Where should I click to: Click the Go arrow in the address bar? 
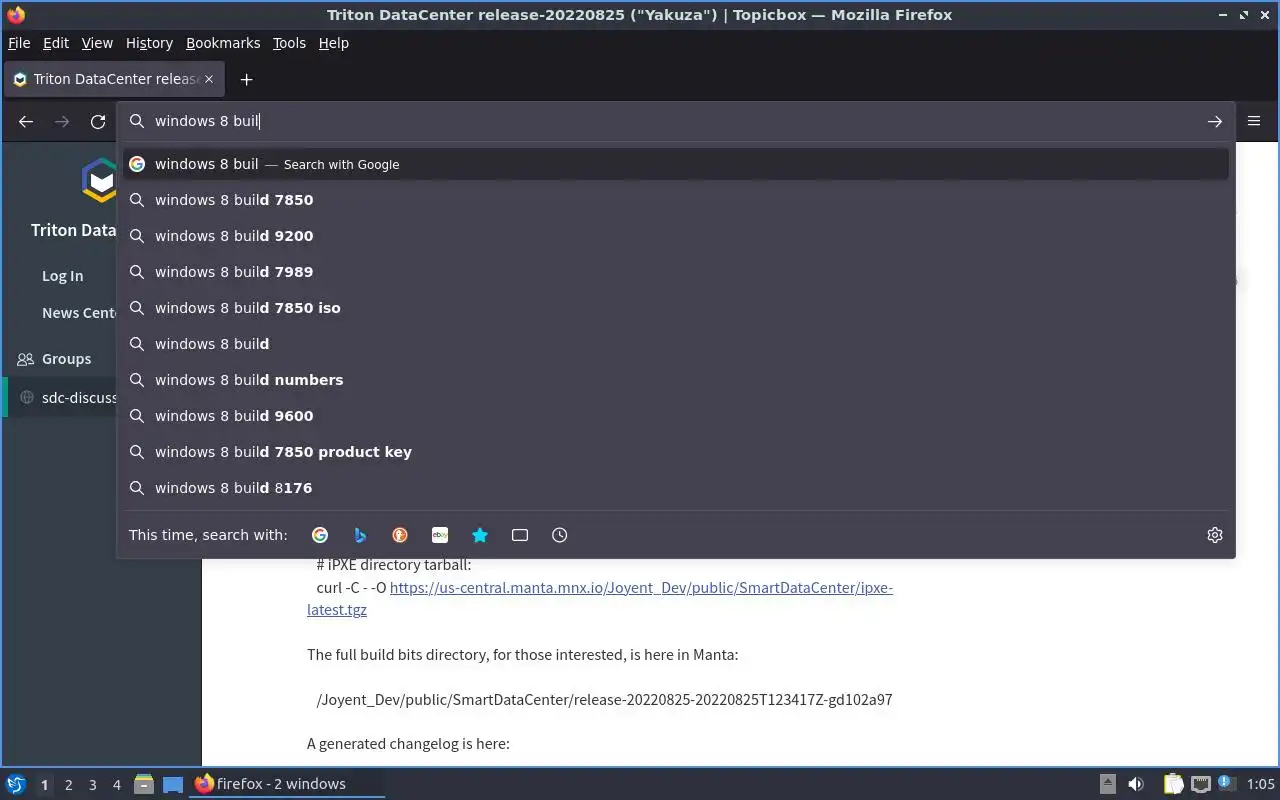[x=1214, y=121]
